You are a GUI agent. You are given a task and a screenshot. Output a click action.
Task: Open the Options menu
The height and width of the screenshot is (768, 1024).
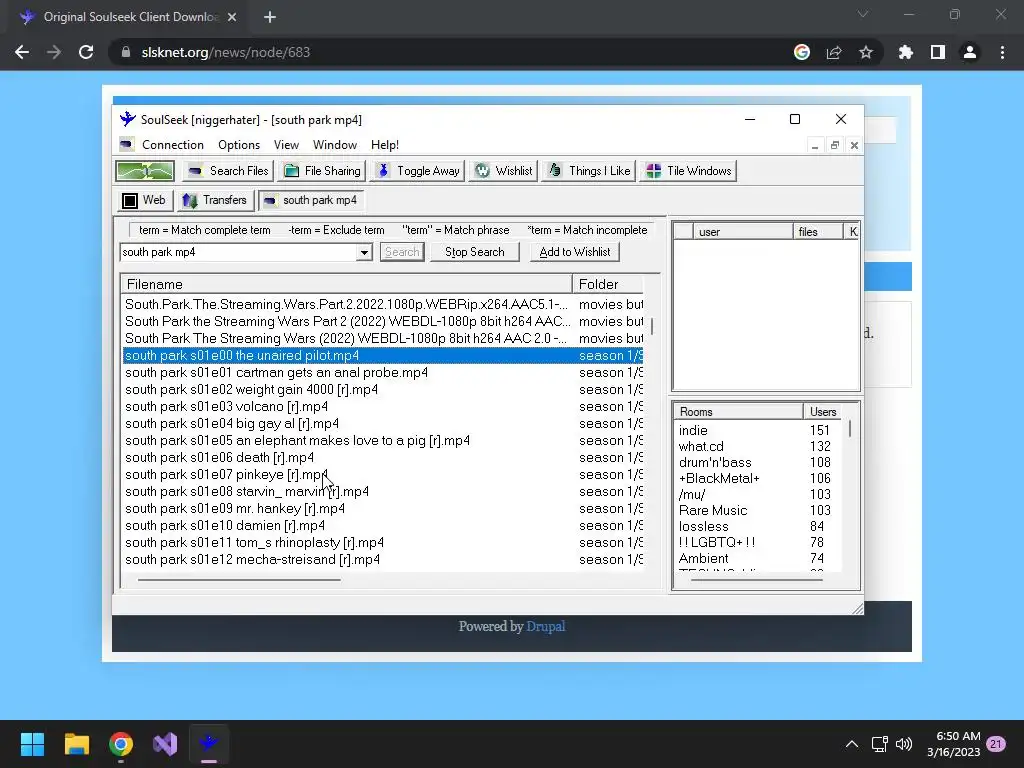tap(239, 145)
